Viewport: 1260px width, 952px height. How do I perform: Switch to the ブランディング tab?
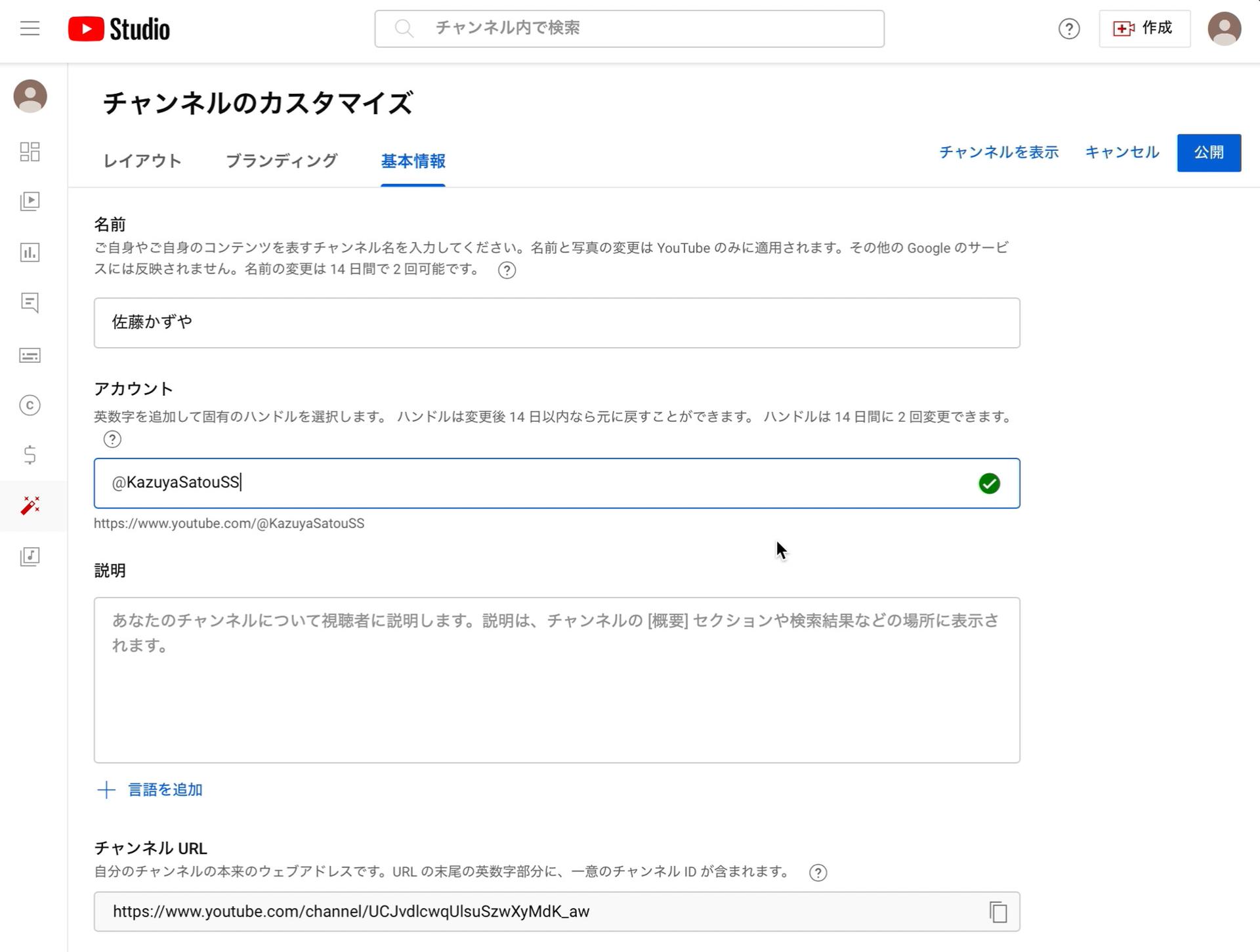click(x=281, y=161)
